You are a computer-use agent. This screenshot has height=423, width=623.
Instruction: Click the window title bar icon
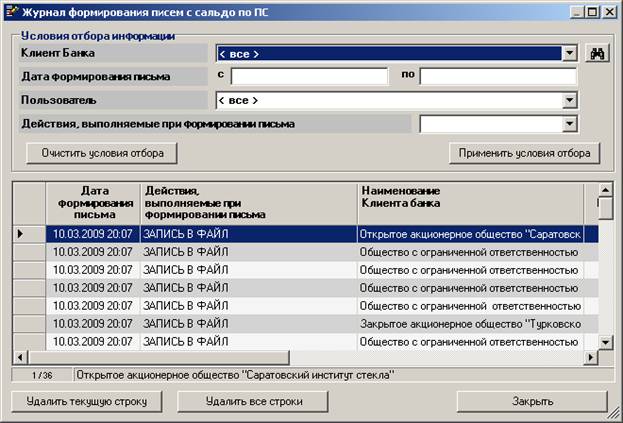[11, 11]
